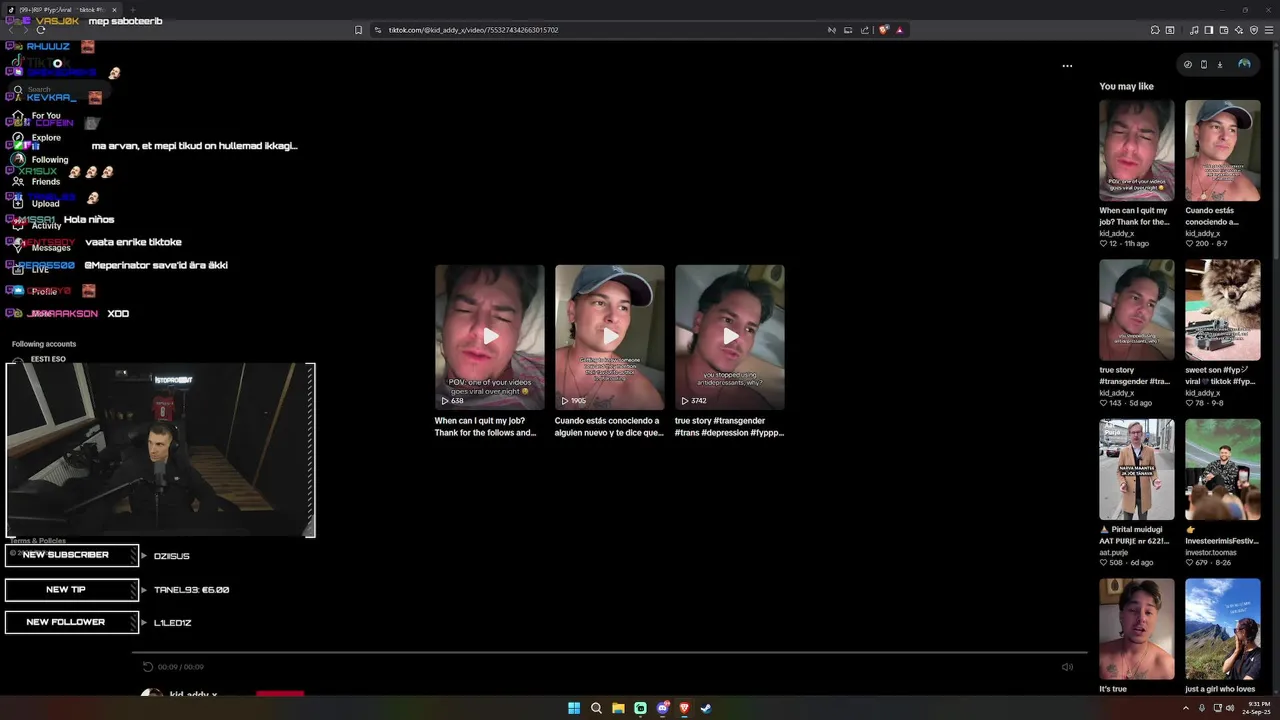Open the Leo AI sparkle icon
Screen dimensions: 1280x720
(x=1239, y=30)
